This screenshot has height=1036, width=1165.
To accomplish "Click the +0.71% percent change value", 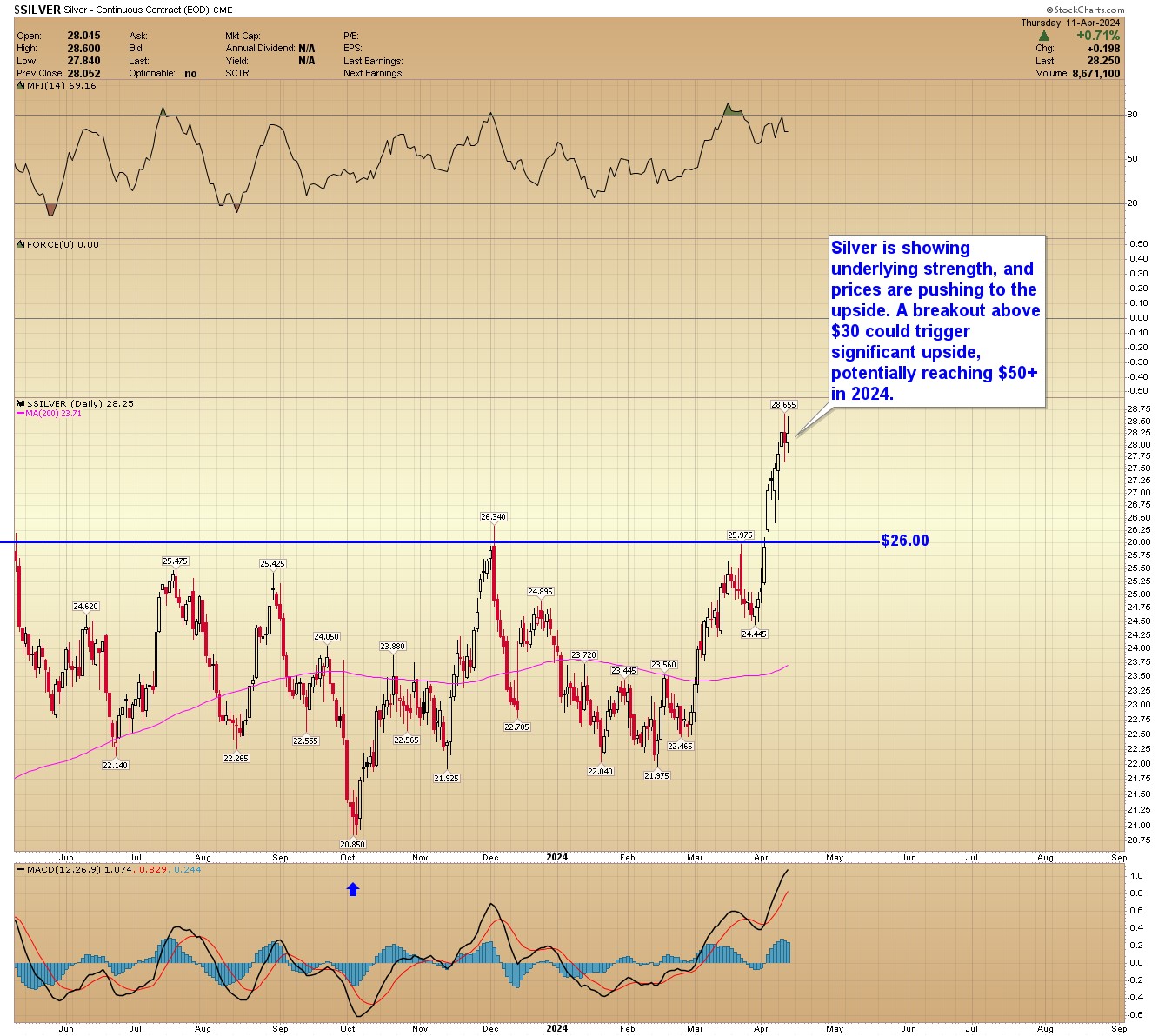I will [x=1098, y=36].
